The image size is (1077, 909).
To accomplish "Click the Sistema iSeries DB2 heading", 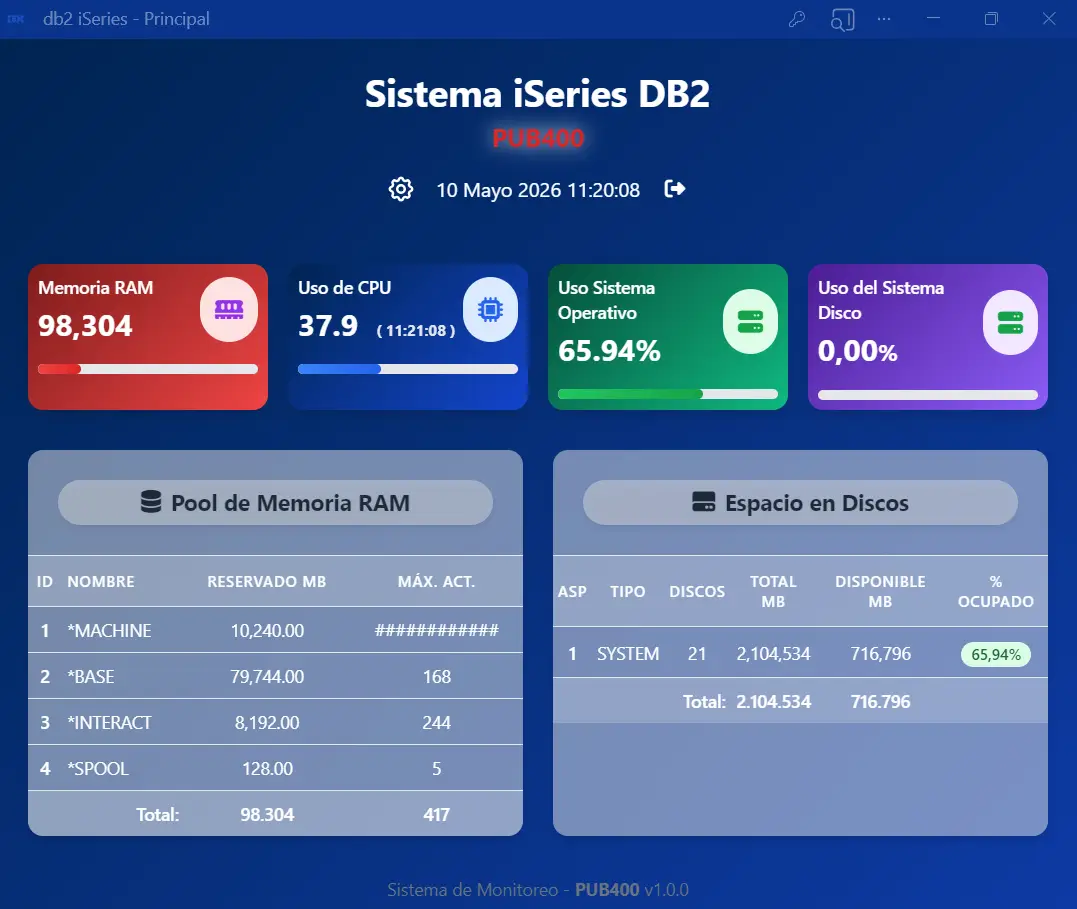I will pos(537,94).
